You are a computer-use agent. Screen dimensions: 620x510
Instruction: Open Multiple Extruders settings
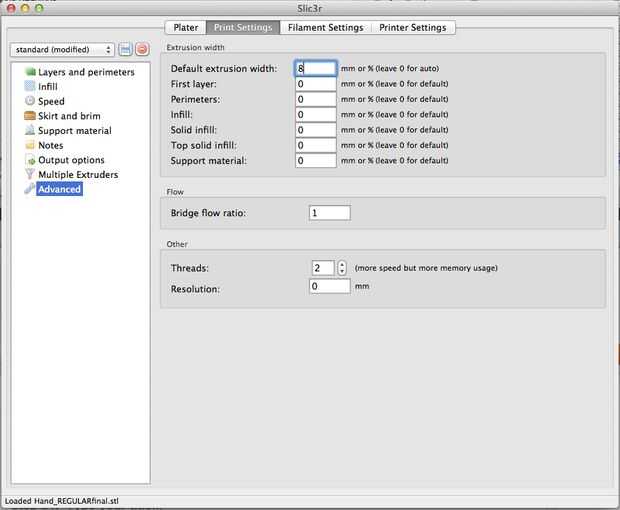(x=78, y=174)
